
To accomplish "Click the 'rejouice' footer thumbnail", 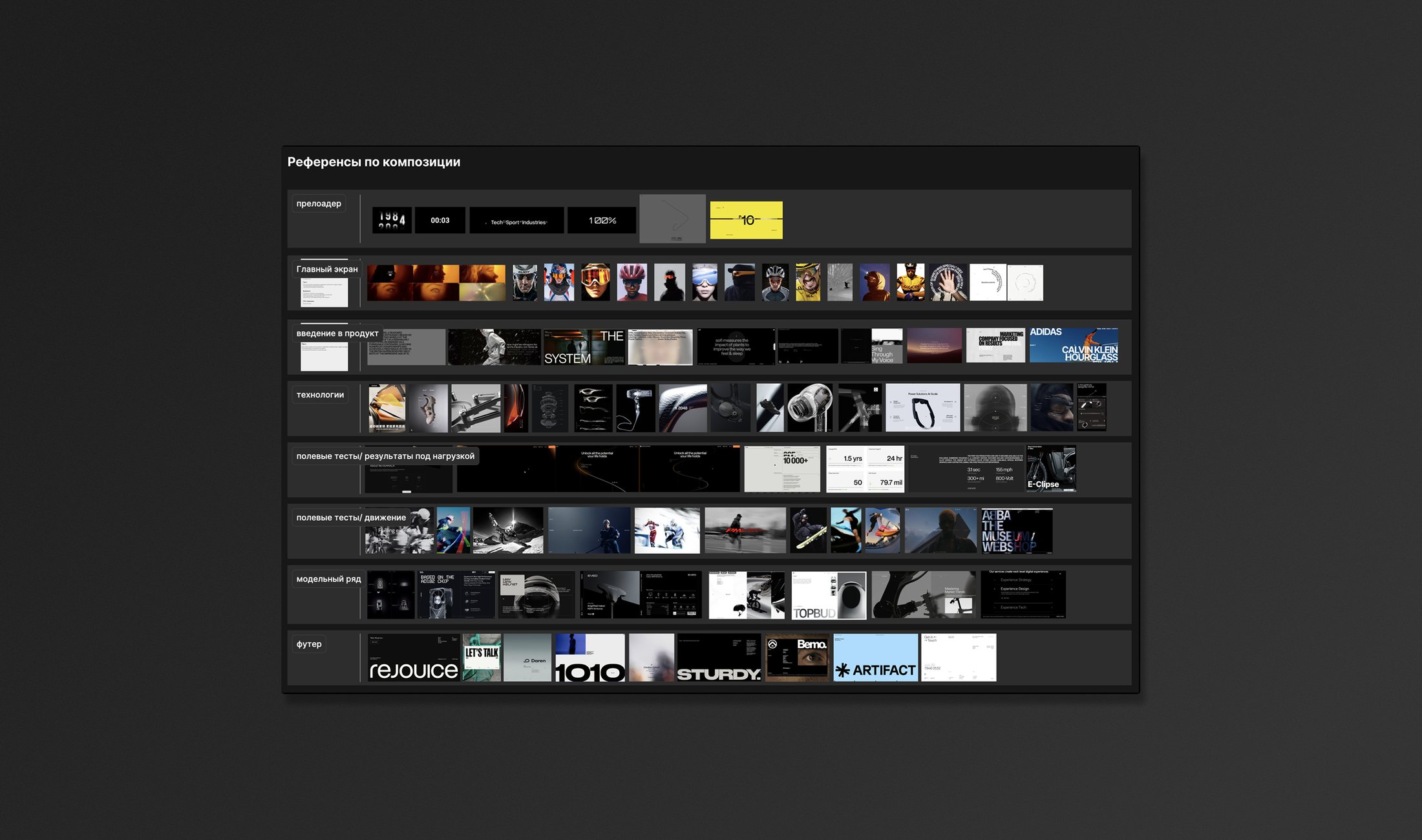I will 414,657.
